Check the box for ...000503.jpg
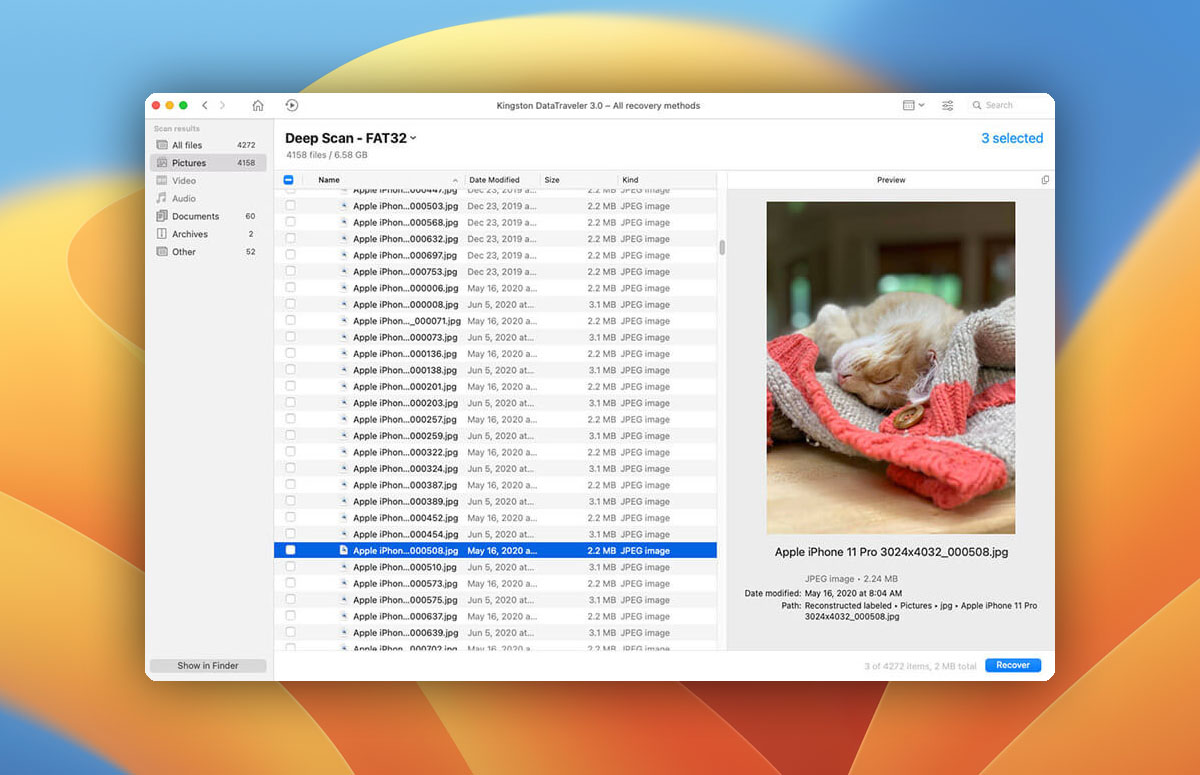 (290, 206)
